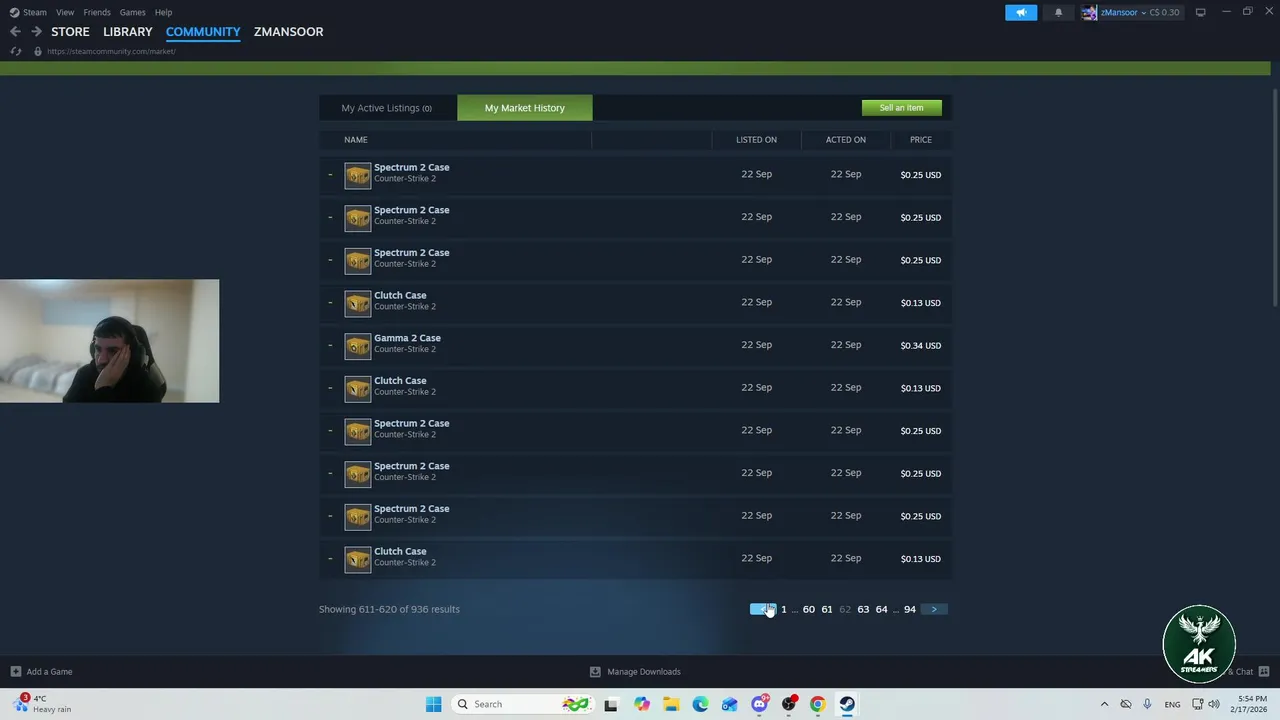Open Google Chrome from the taskbar

[x=818, y=704]
